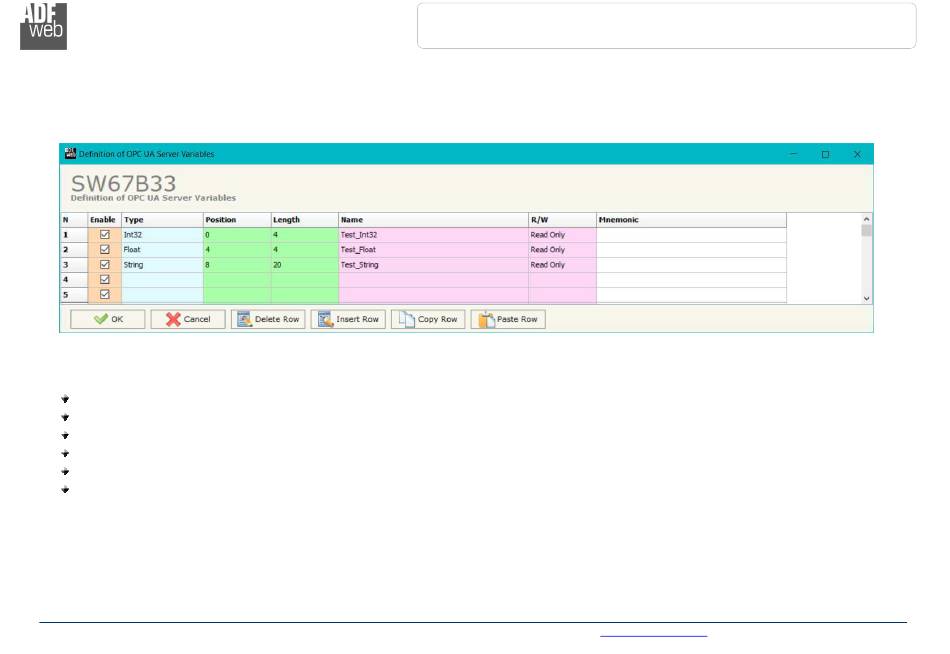The width and height of the screenshot is (950, 654).
Task: Click the Type cell of empty row 4
Action: (162, 279)
